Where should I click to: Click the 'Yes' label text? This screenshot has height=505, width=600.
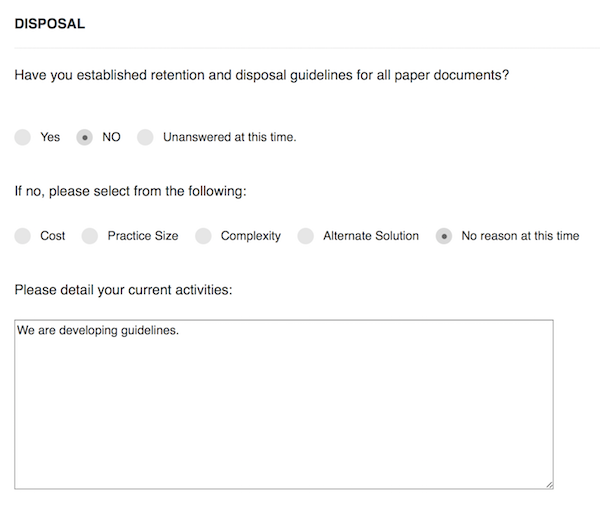tap(50, 137)
